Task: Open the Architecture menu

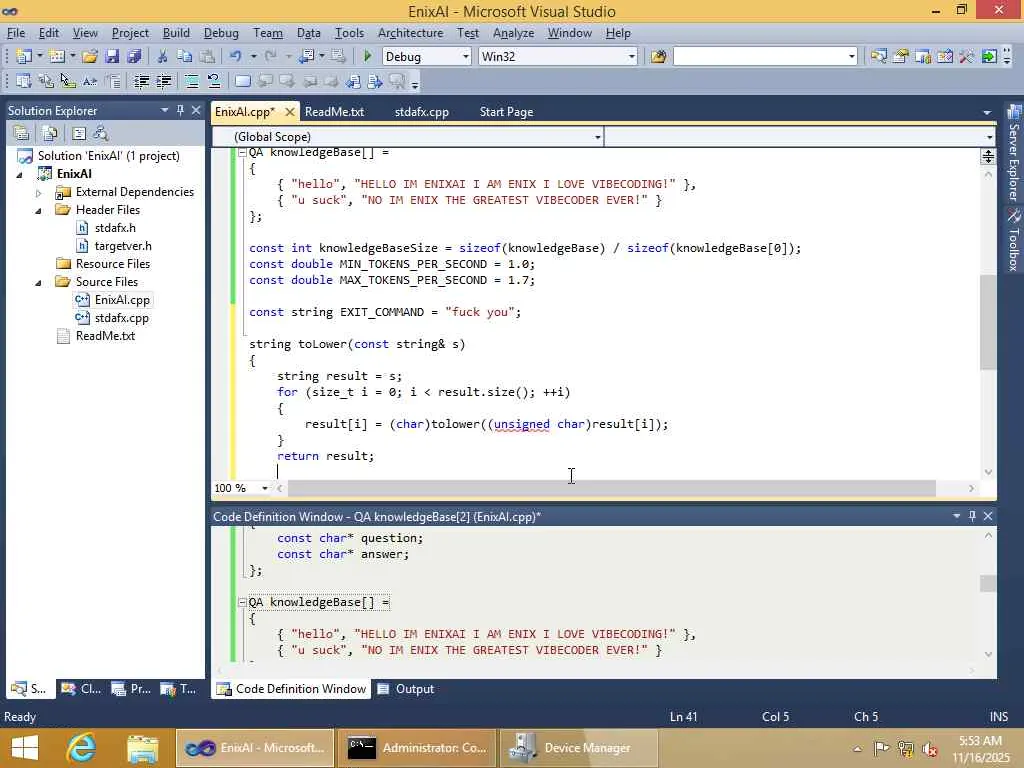Action: 410,33
